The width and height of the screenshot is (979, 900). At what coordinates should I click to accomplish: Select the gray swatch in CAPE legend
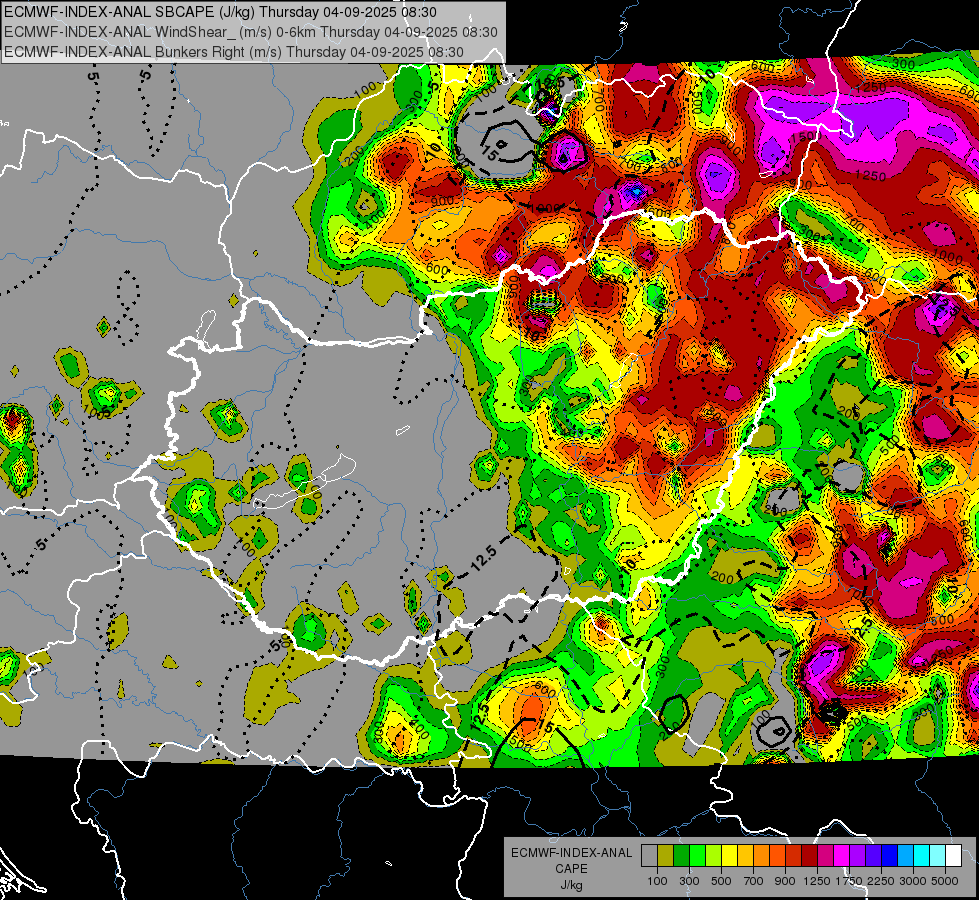(x=649, y=855)
